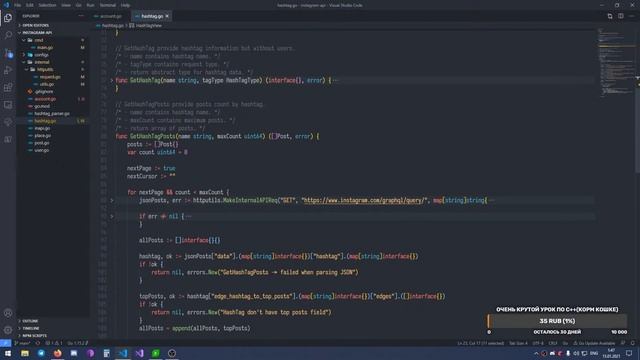Open the File menu

[x=18, y=5]
